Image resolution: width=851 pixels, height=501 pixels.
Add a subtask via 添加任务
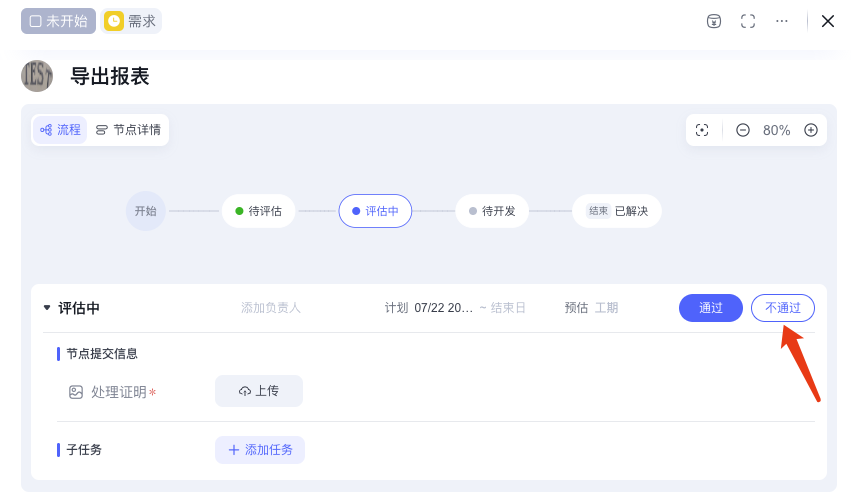(260, 450)
